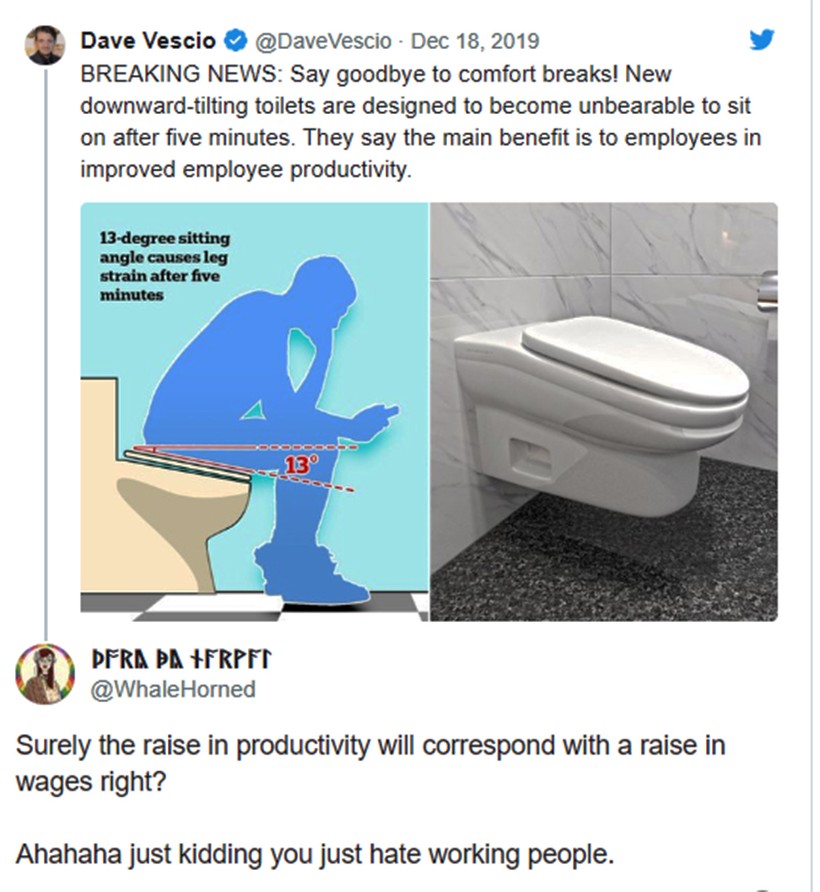Click the red 13° angle label
Viewport: 820px width, 892px height.
pos(299,465)
